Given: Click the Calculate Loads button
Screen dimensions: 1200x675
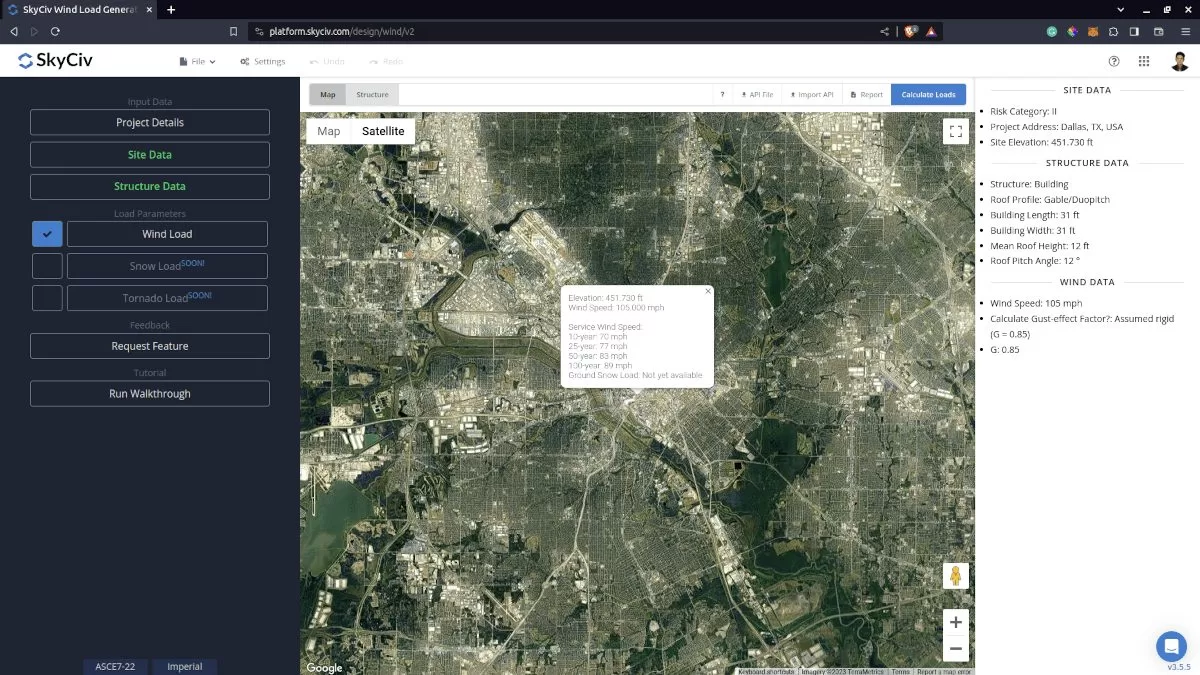Looking at the screenshot, I should pos(928,95).
